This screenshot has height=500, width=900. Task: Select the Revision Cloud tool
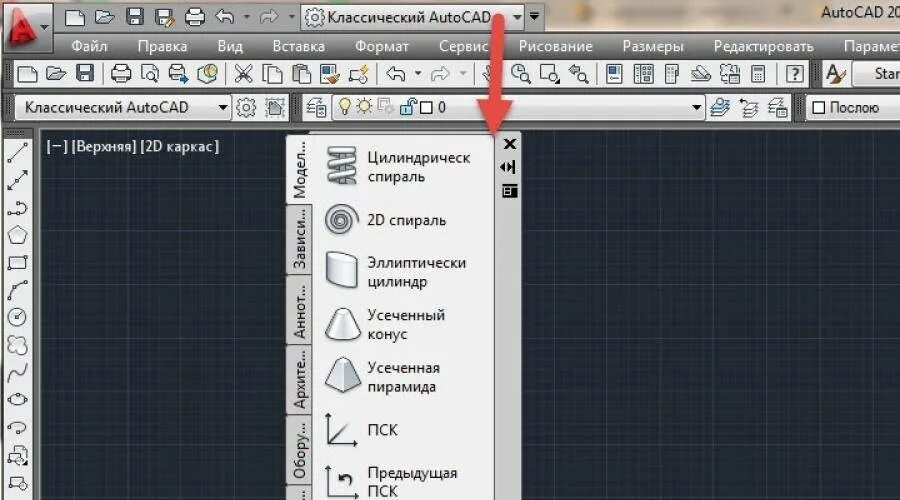(x=17, y=345)
